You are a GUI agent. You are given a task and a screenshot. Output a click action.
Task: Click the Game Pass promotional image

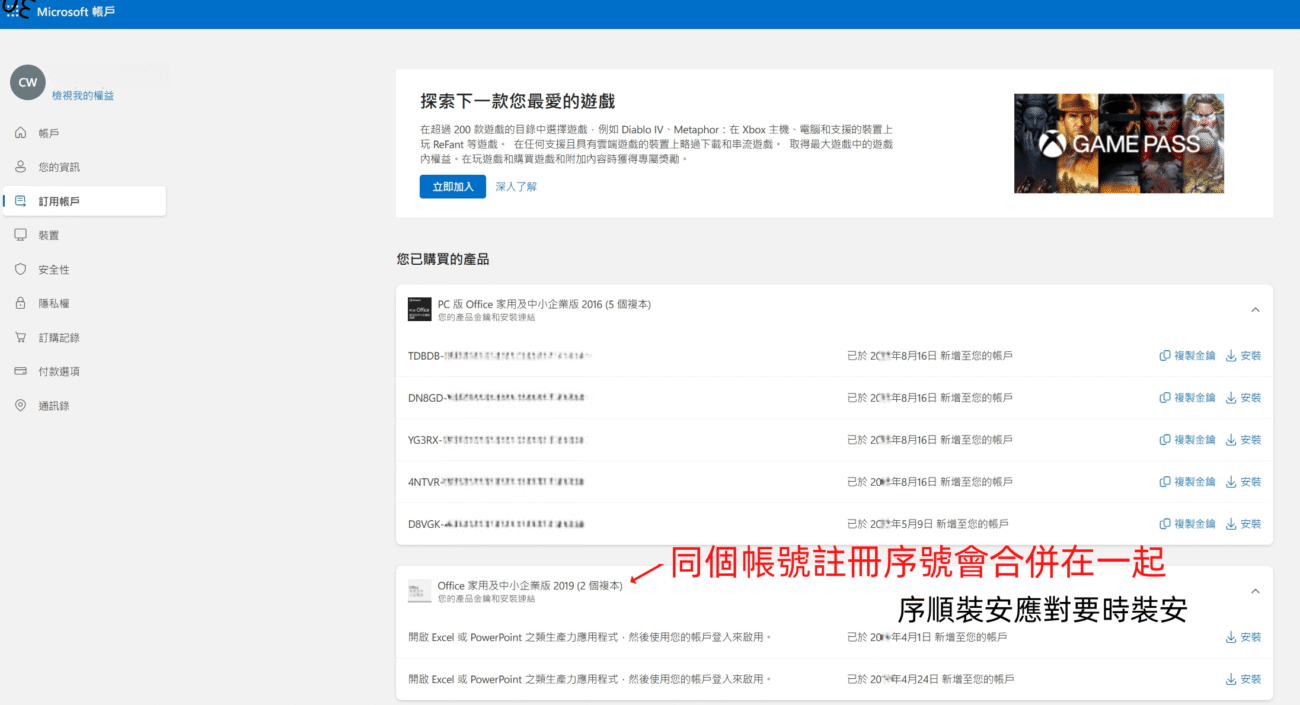pos(1118,143)
